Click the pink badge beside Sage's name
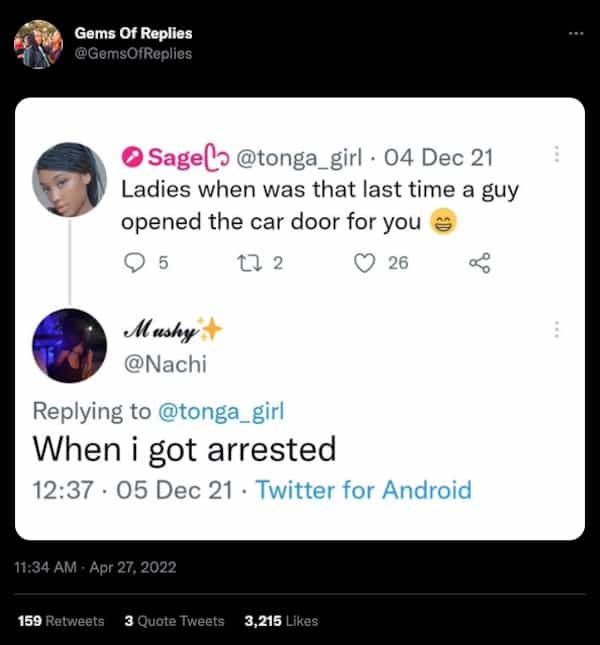Screen dimensions: 600x645 pyautogui.click(x=133, y=158)
